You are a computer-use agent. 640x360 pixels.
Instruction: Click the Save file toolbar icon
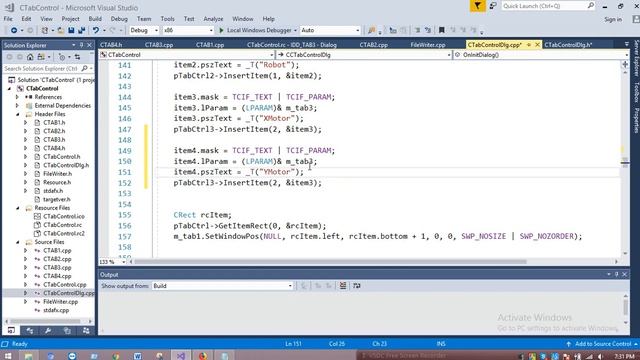click(71, 30)
